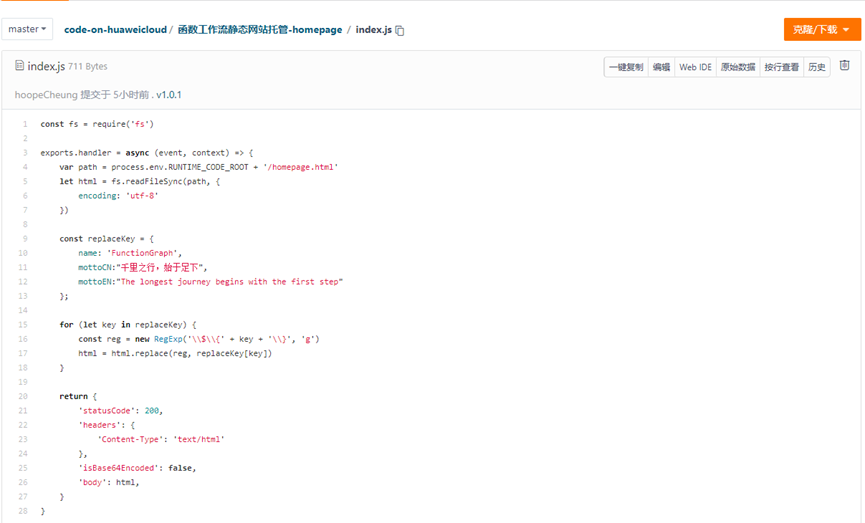Viewport: 865px width, 523px height.
Task: Click the mottoCN Chinese string line
Action: [x=142, y=268]
